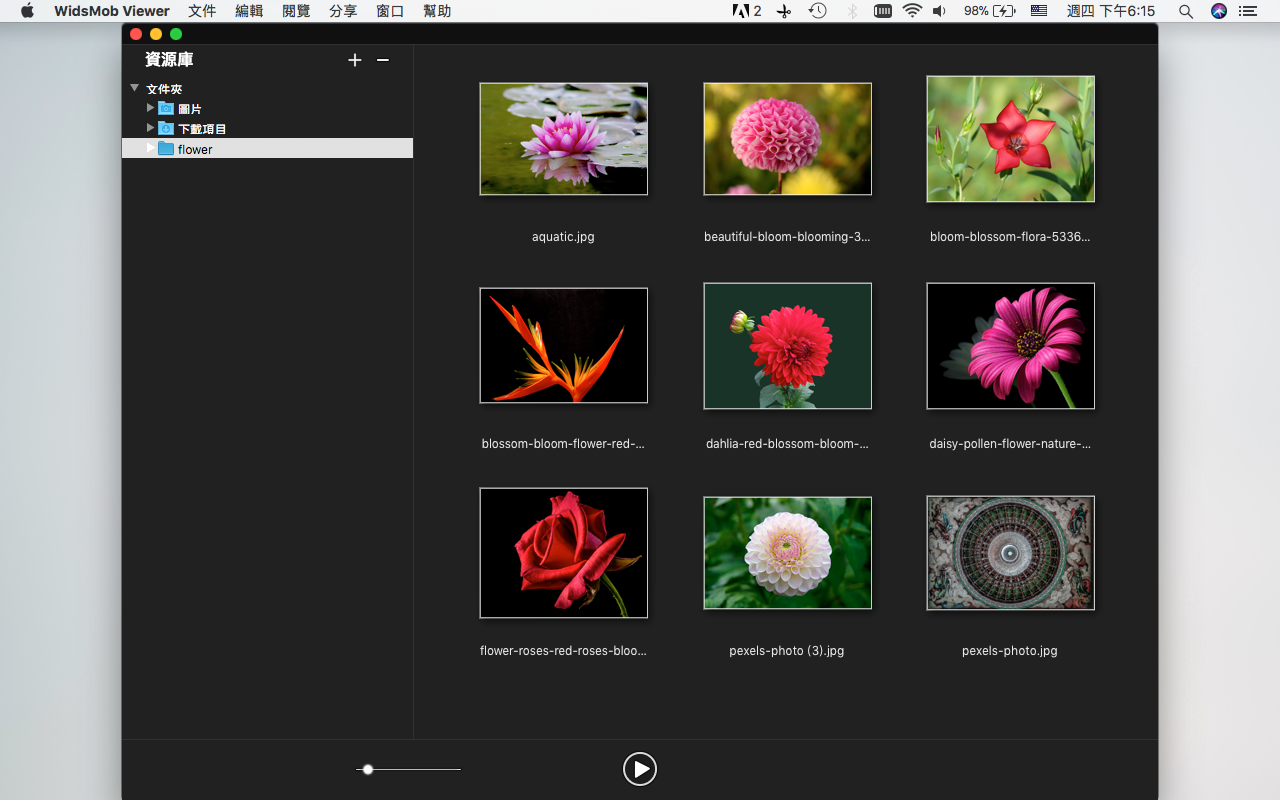Viewport: 1280px width, 800px height.
Task: Select the aquatic.jpg water lily thumbnail
Action: [563, 139]
